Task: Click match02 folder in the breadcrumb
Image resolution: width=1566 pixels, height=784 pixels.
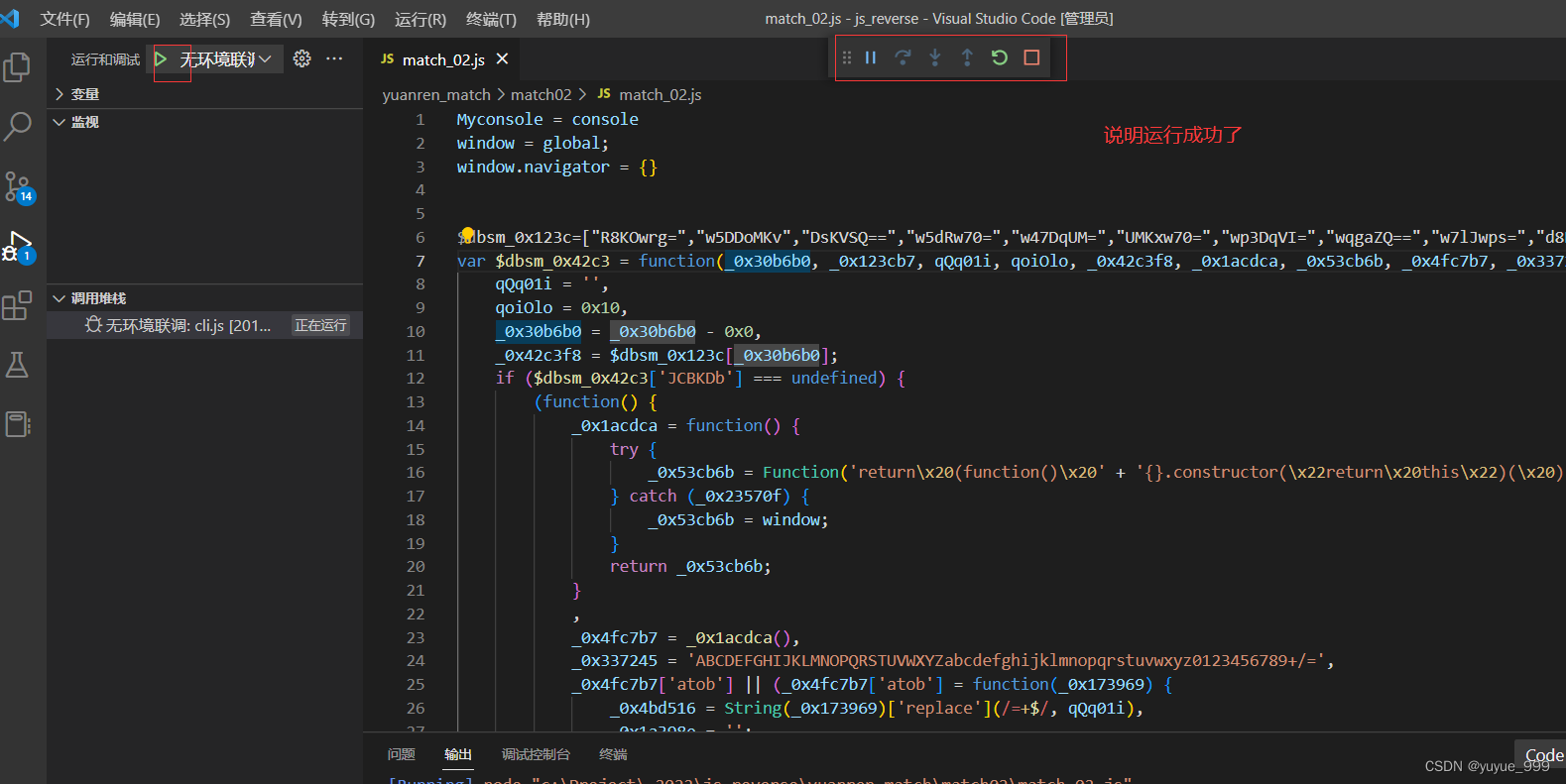Action: click(x=541, y=94)
